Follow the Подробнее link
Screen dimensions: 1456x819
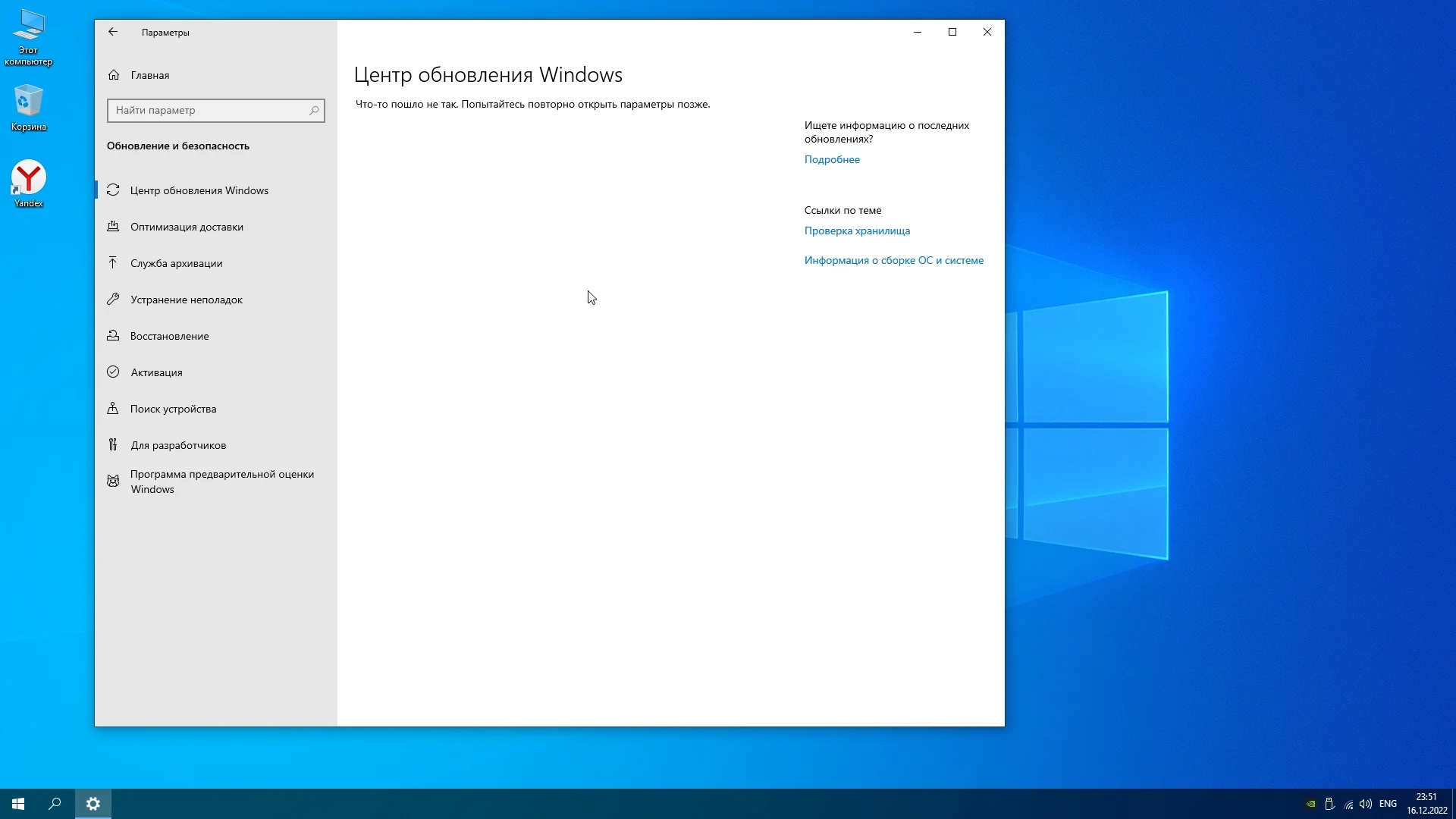click(832, 159)
